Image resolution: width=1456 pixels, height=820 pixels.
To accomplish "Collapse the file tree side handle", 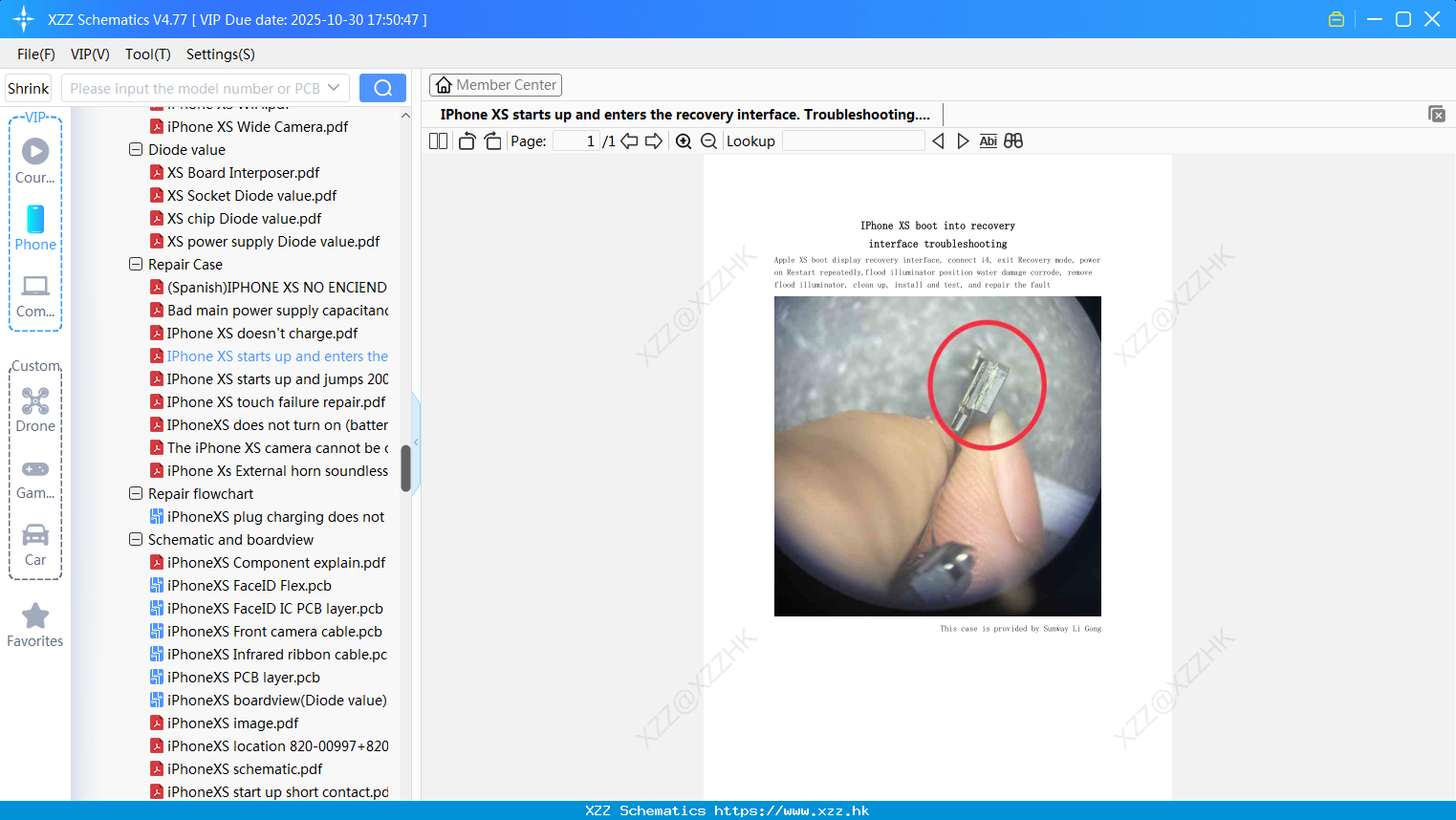I will (x=416, y=442).
